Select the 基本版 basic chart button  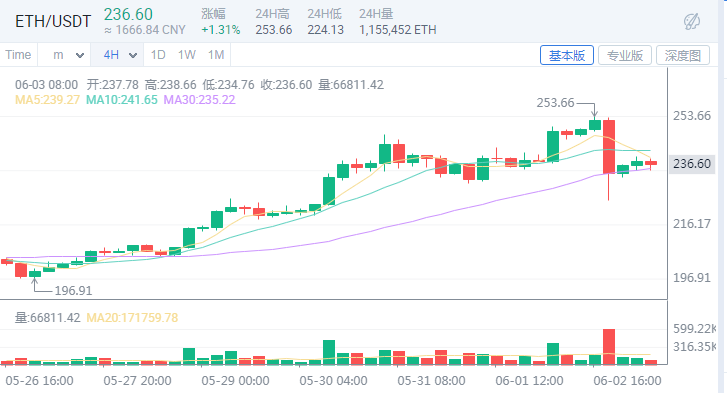567,56
